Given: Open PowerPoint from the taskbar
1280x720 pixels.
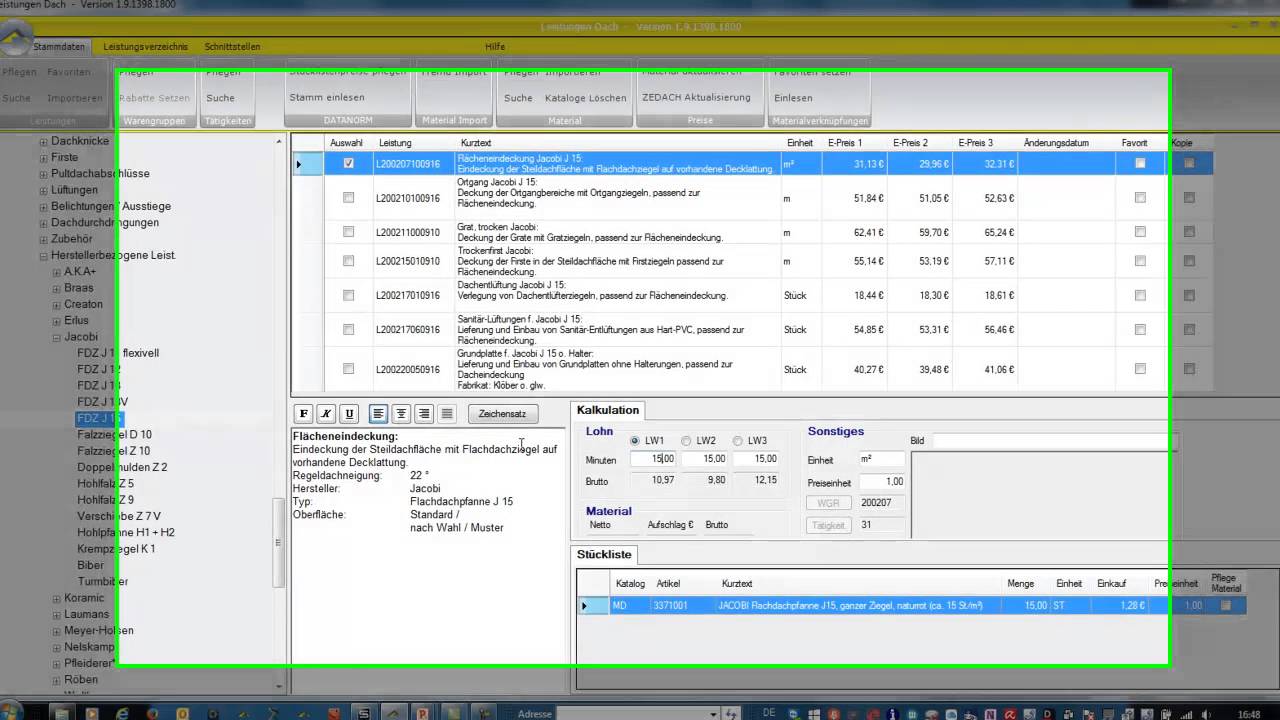Looking at the screenshot, I should click(422, 713).
